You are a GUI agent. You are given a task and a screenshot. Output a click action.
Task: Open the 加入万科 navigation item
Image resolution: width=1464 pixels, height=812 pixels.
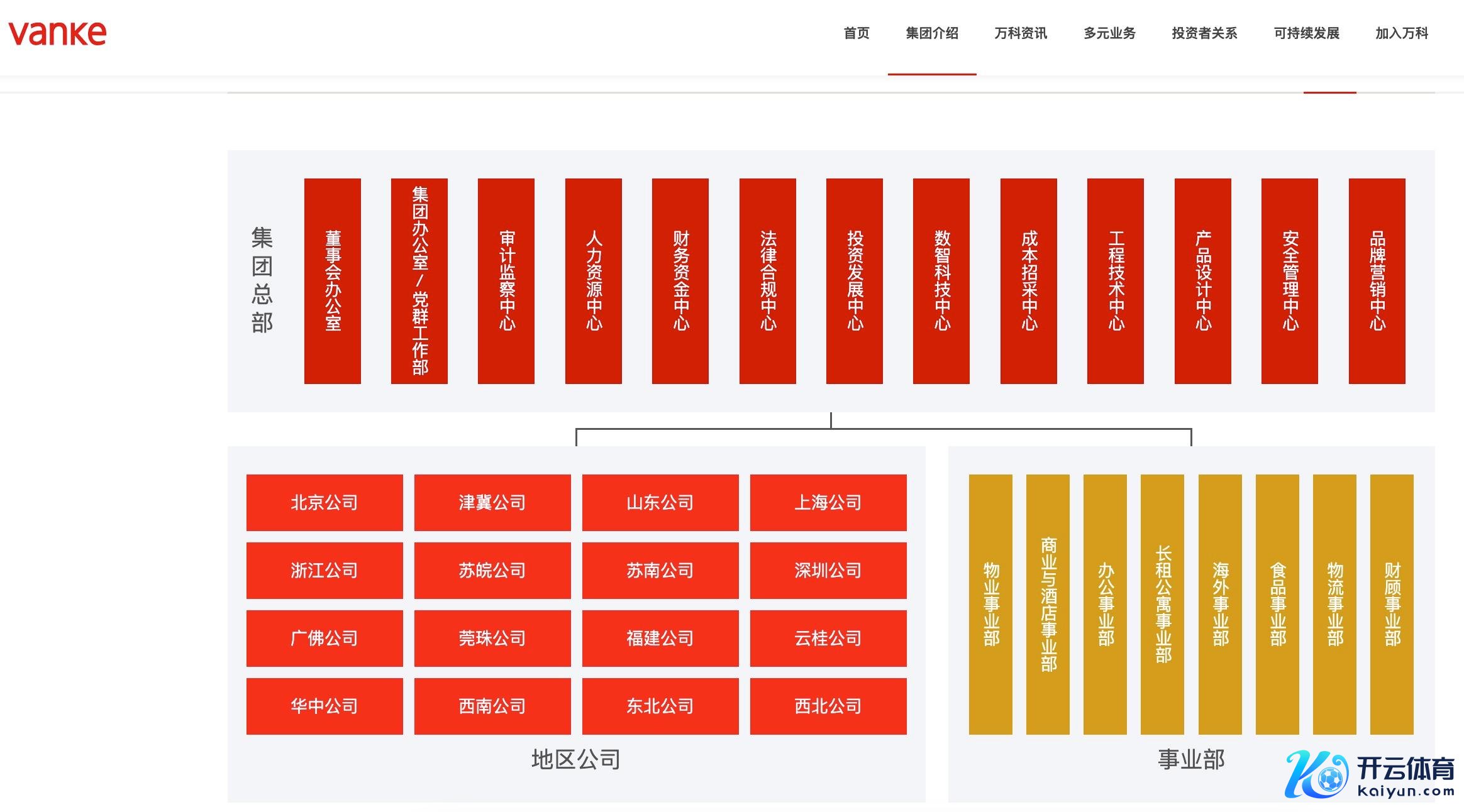pos(1402,33)
